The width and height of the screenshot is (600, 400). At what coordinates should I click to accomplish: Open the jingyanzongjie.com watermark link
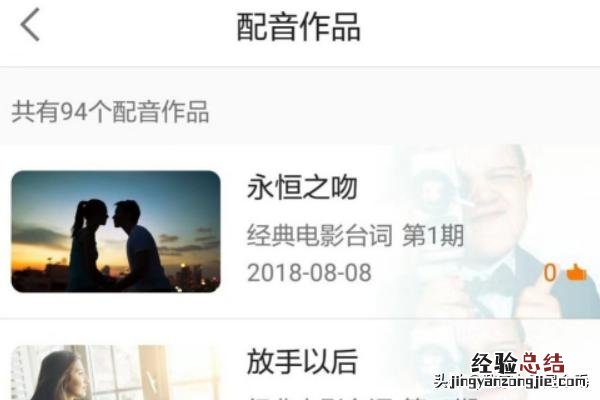pos(512,381)
